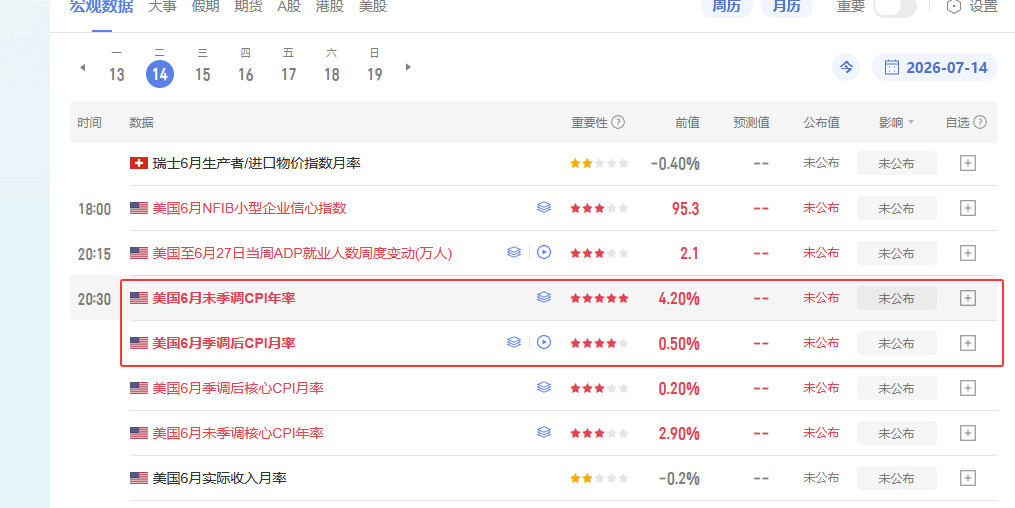
Task: Open layers icon for 未季调CPI年率 row
Action: 544,297
